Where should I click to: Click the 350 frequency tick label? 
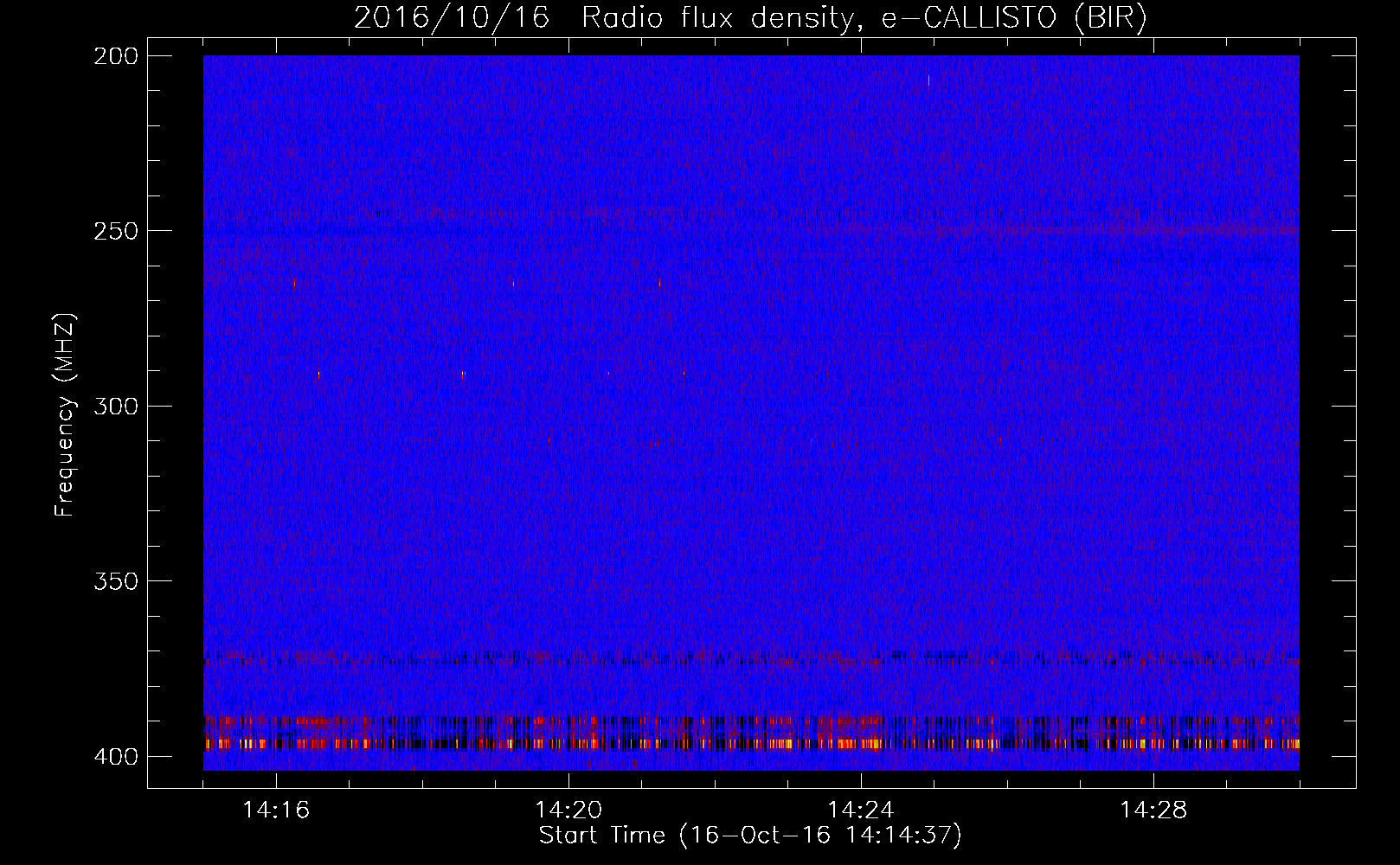pos(116,580)
